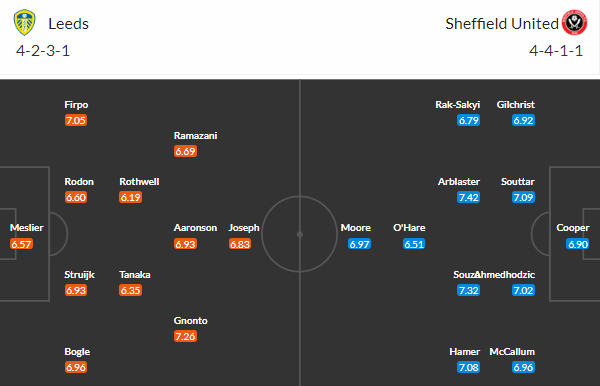600x386 pixels.
Task: Click Hamer's 7.08 rating badge
Action: point(468,367)
